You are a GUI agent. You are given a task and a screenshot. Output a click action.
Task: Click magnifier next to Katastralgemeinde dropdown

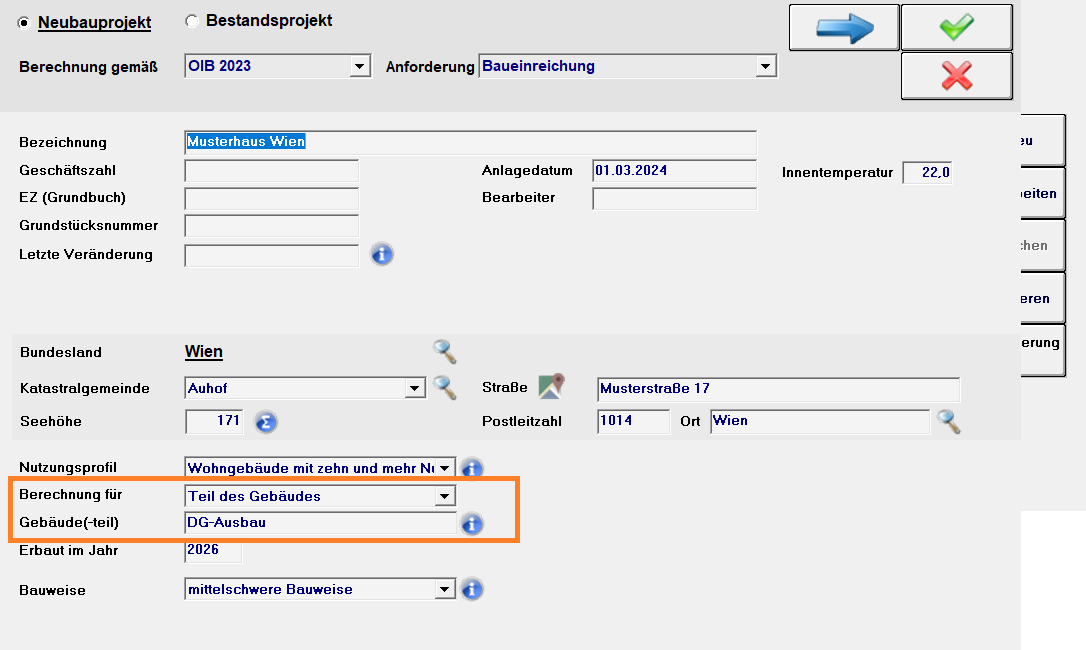pyautogui.click(x=445, y=388)
